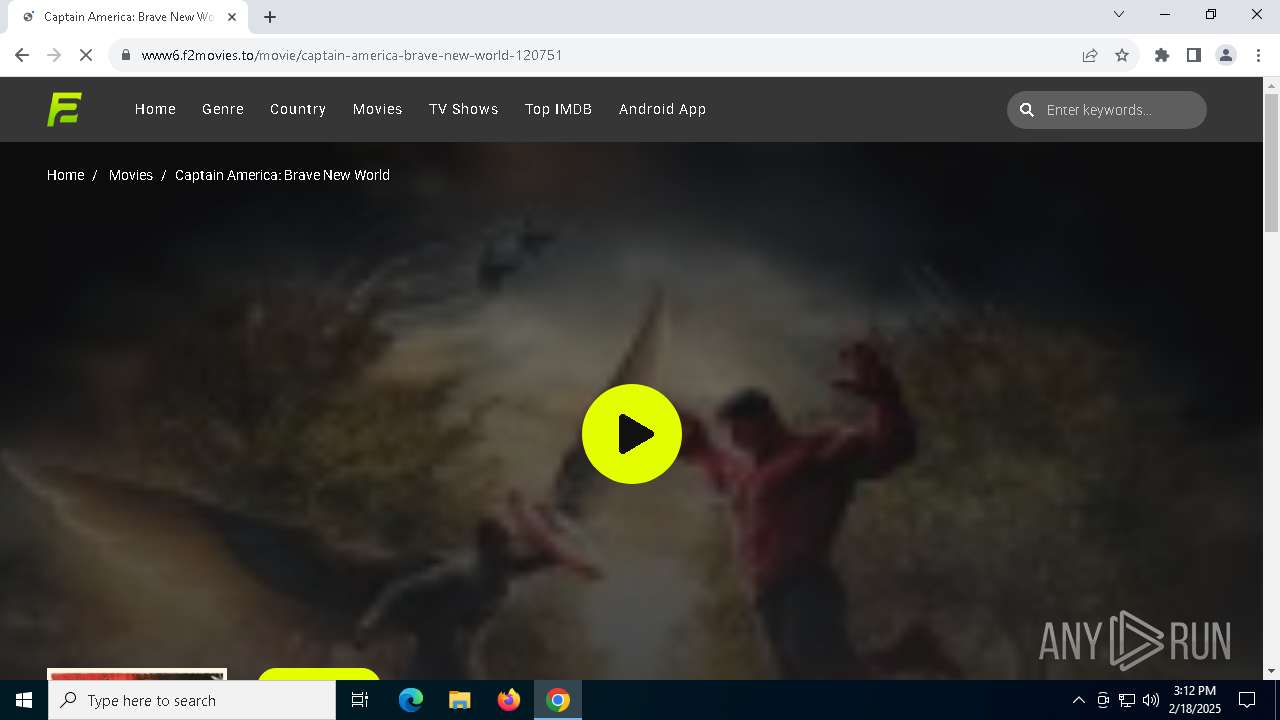
Task: Open Top IMDB page
Action: pyautogui.click(x=559, y=109)
